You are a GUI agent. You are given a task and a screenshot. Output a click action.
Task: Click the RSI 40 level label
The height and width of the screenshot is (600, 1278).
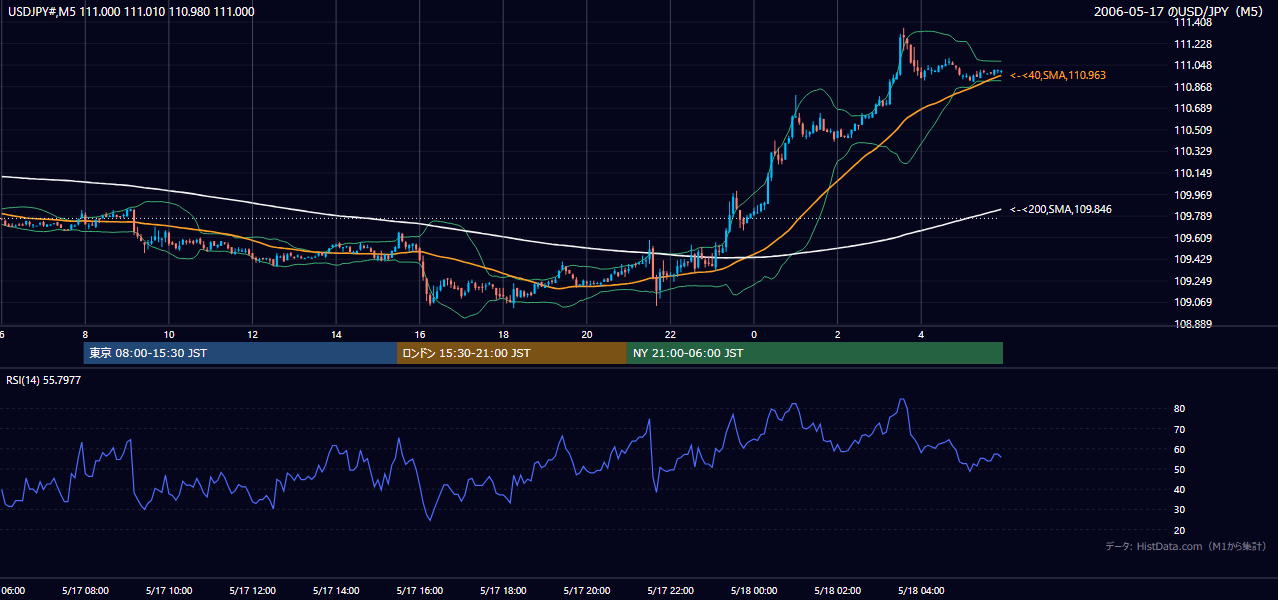(1179, 489)
